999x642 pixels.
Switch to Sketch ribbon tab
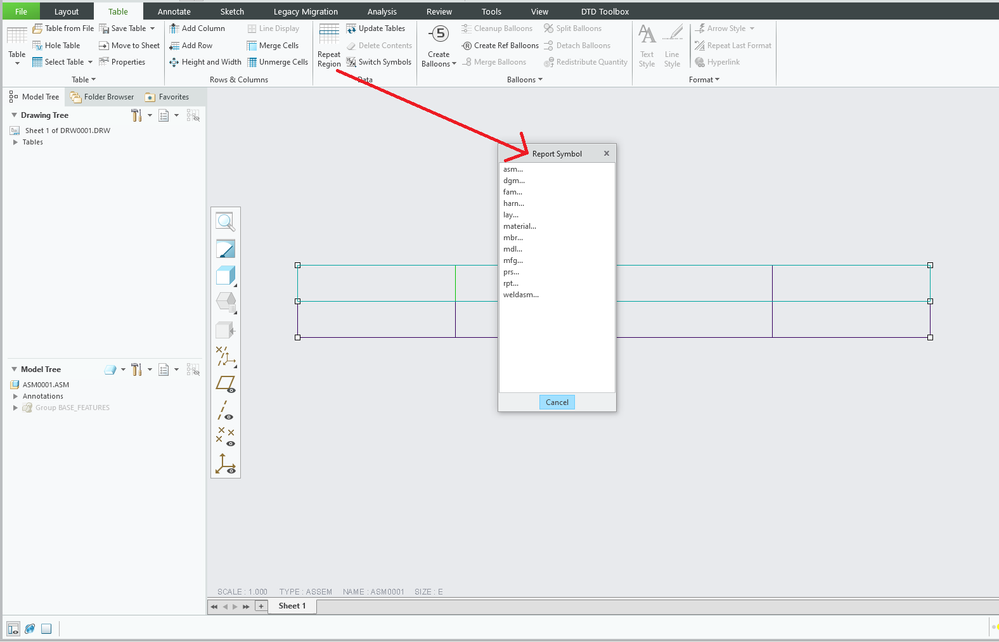[x=232, y=11]
